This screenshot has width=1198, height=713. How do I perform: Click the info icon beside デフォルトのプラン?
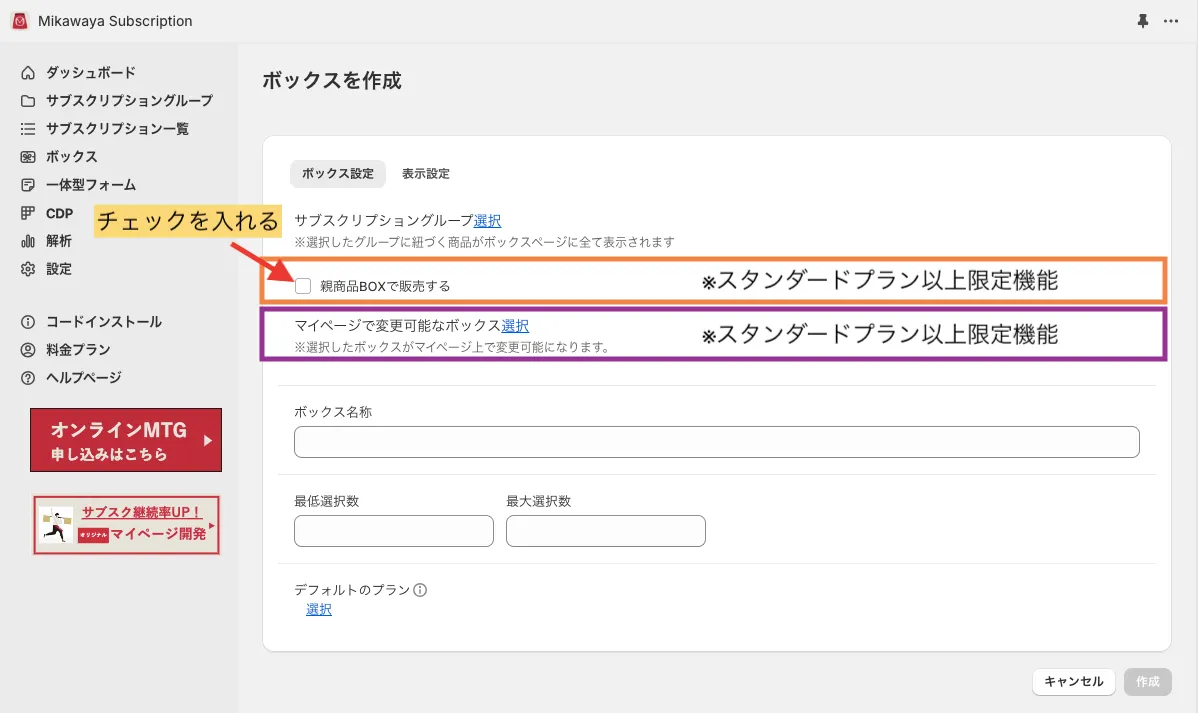tap(420, 590)
